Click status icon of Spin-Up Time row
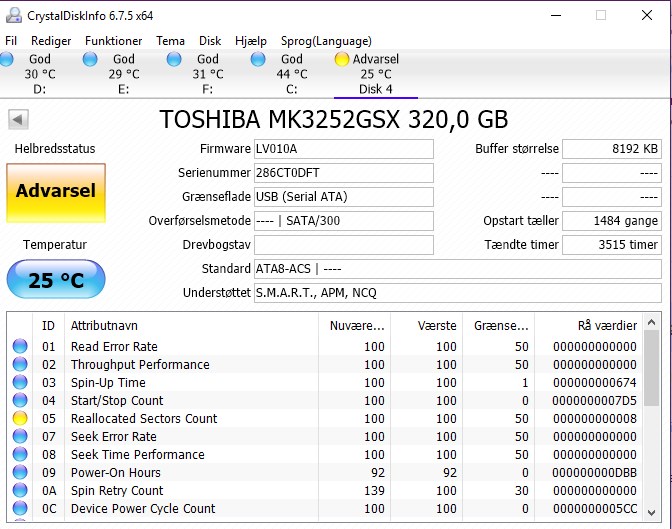Image resolution: width=672 pixels, height=529 pixels. pos(20,382)
